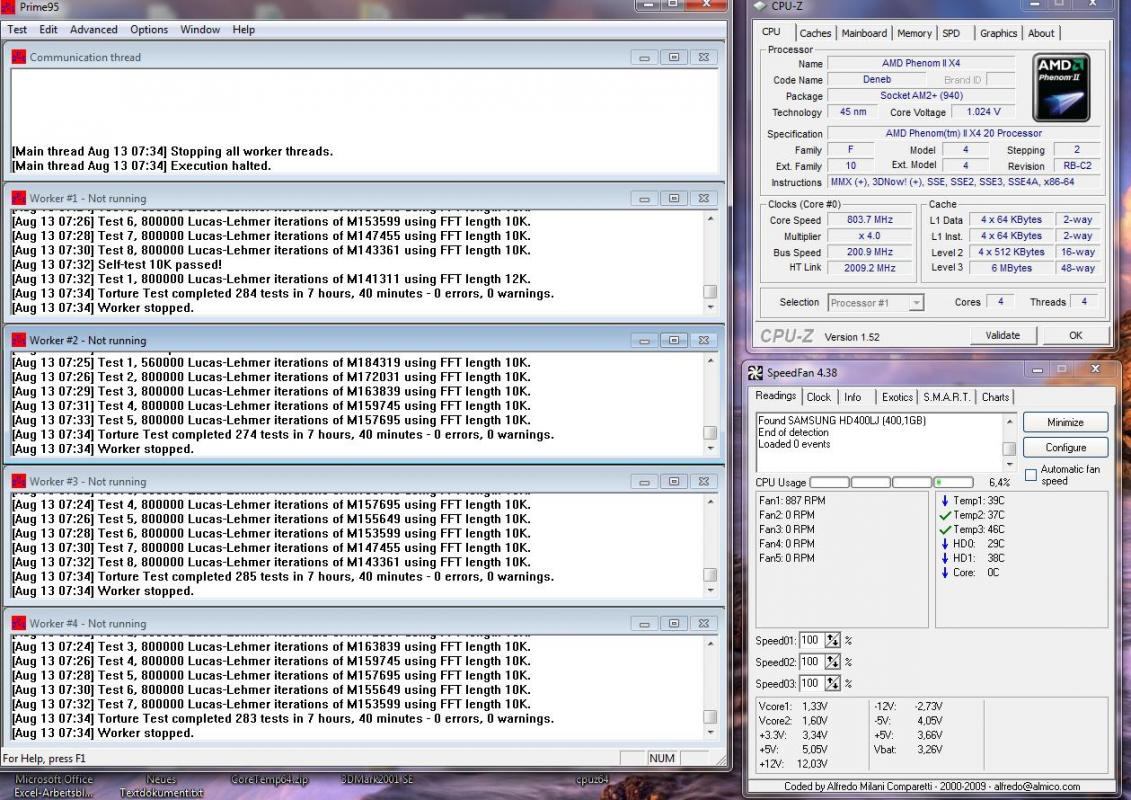Click the HD1 down-arrow status icon
Screen dimensions: 1131x800
coord(945,558)
